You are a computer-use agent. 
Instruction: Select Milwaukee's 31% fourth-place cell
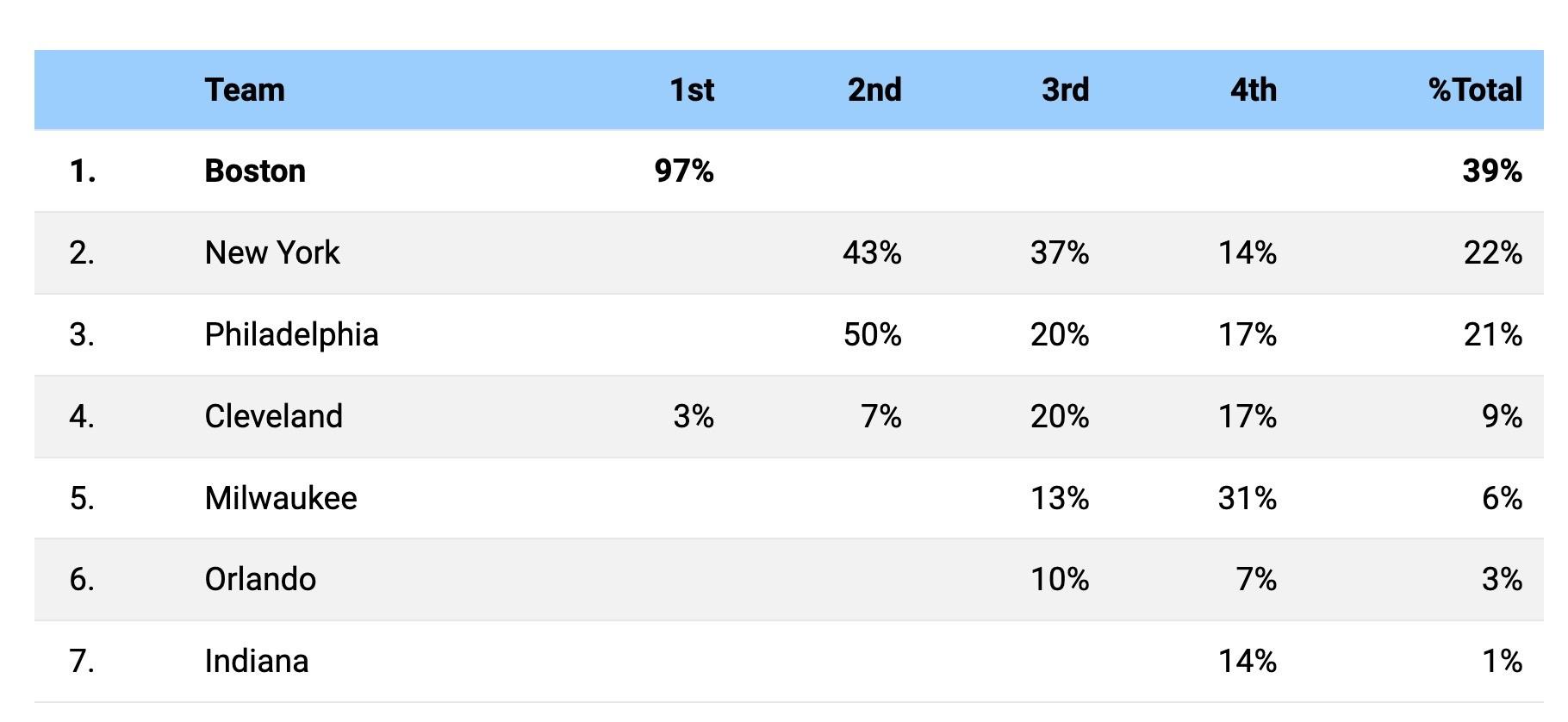click(x=1247, y=498)
